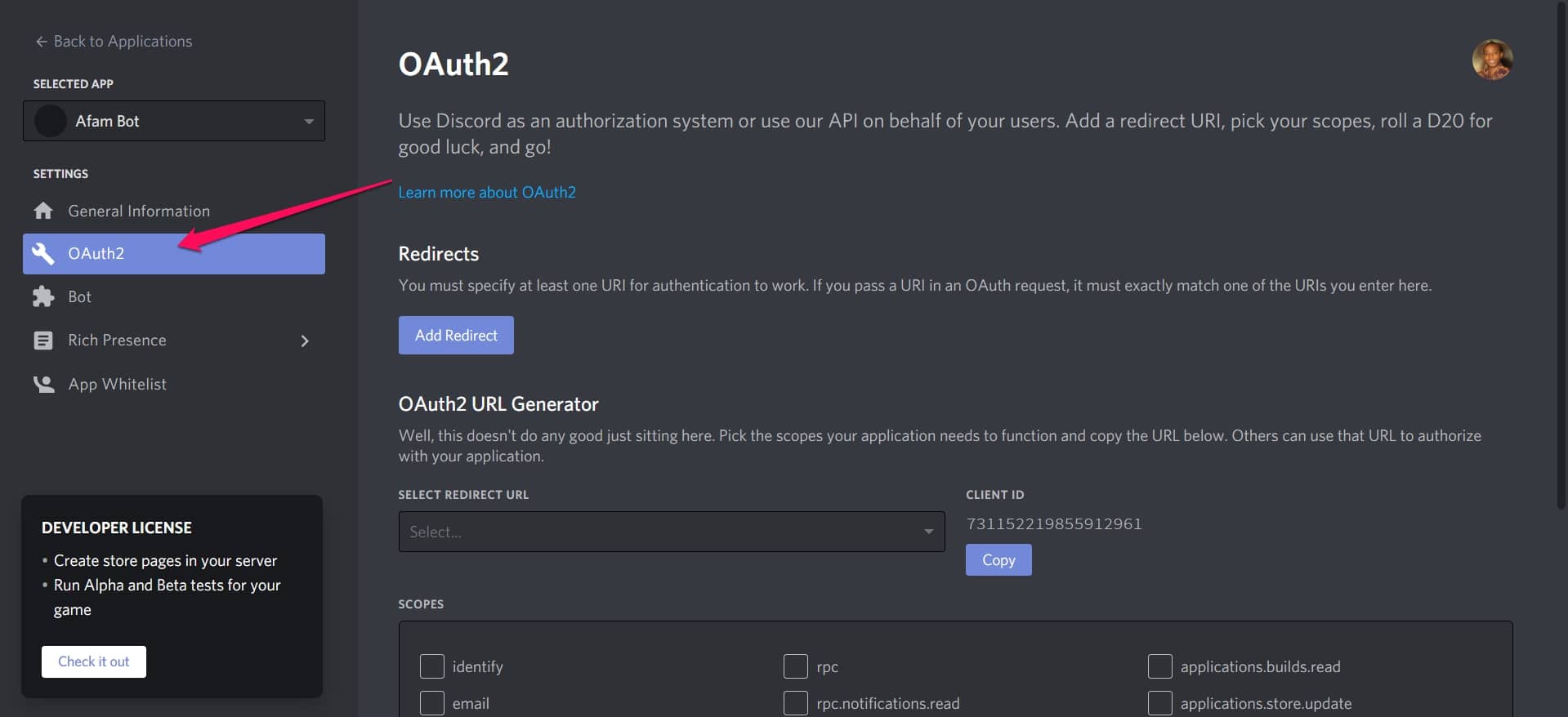The image size is (1568, 717).
Task: Copy the client ID with Copy button
Action: (998, 560)
